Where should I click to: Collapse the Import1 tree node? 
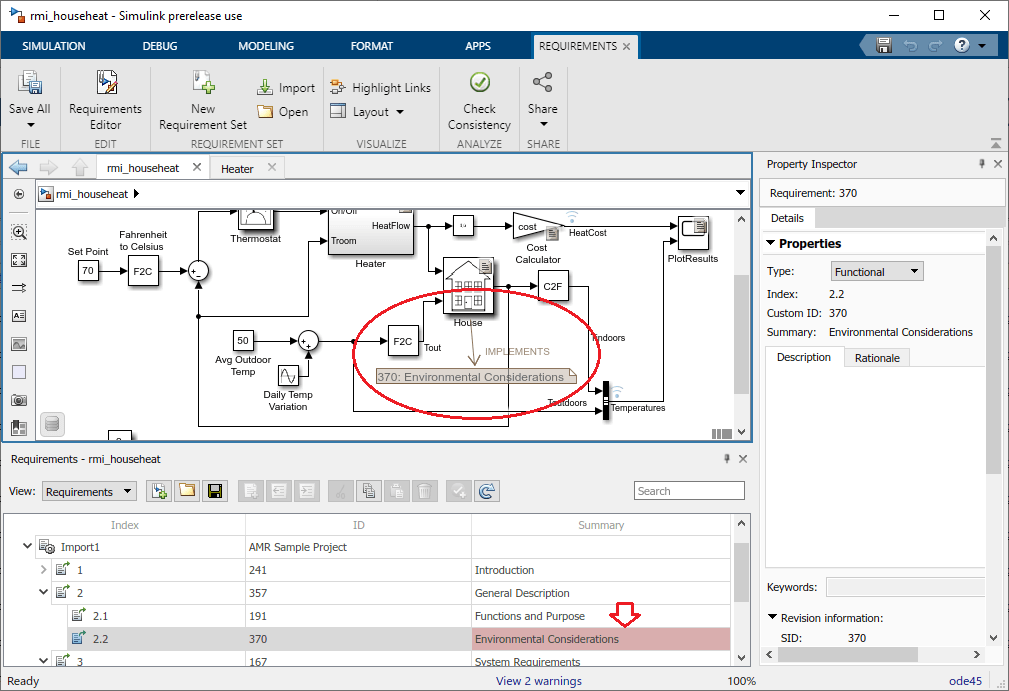pos(27,547)
